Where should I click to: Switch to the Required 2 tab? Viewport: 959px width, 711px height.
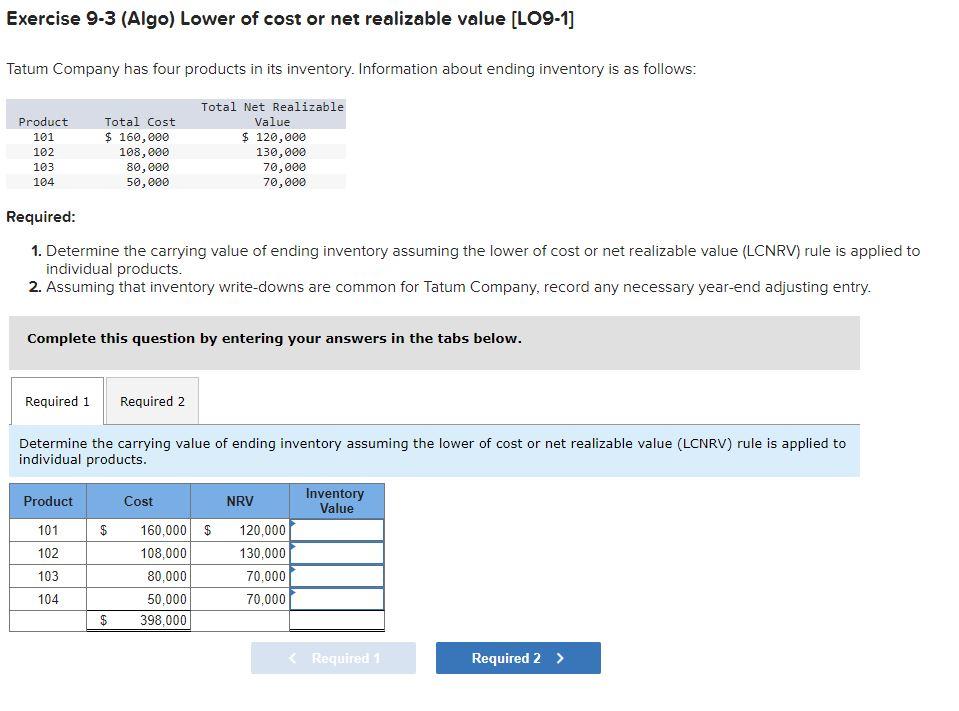click(152, 401)
